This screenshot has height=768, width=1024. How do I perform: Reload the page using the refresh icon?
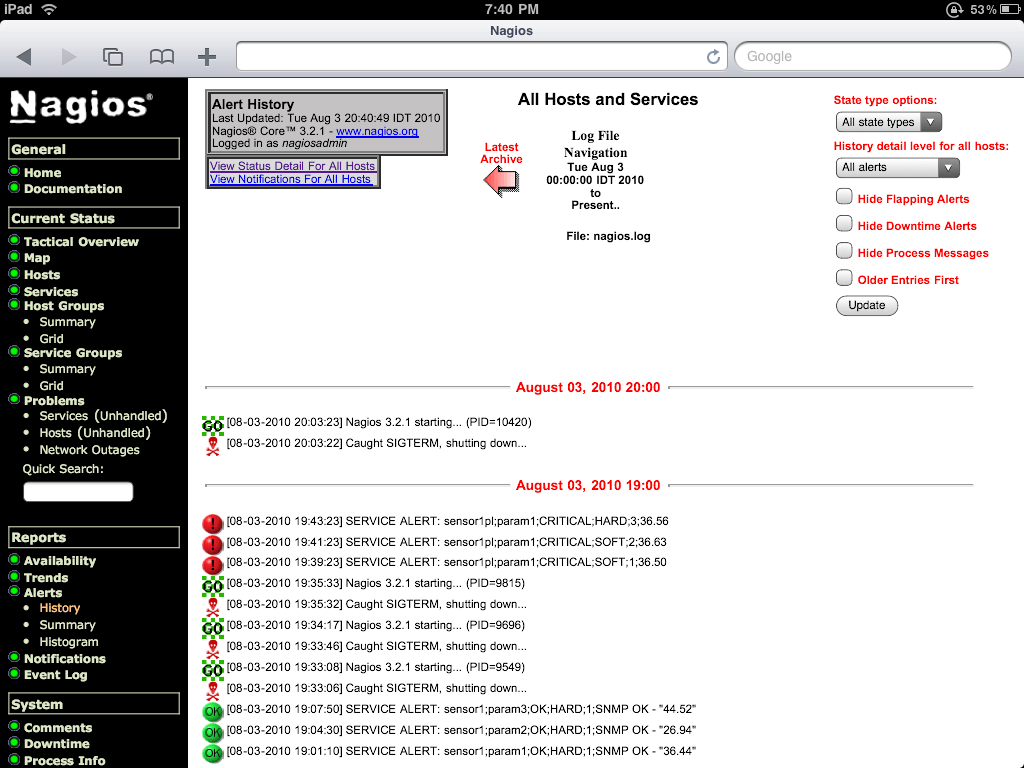tap(712, 57)
